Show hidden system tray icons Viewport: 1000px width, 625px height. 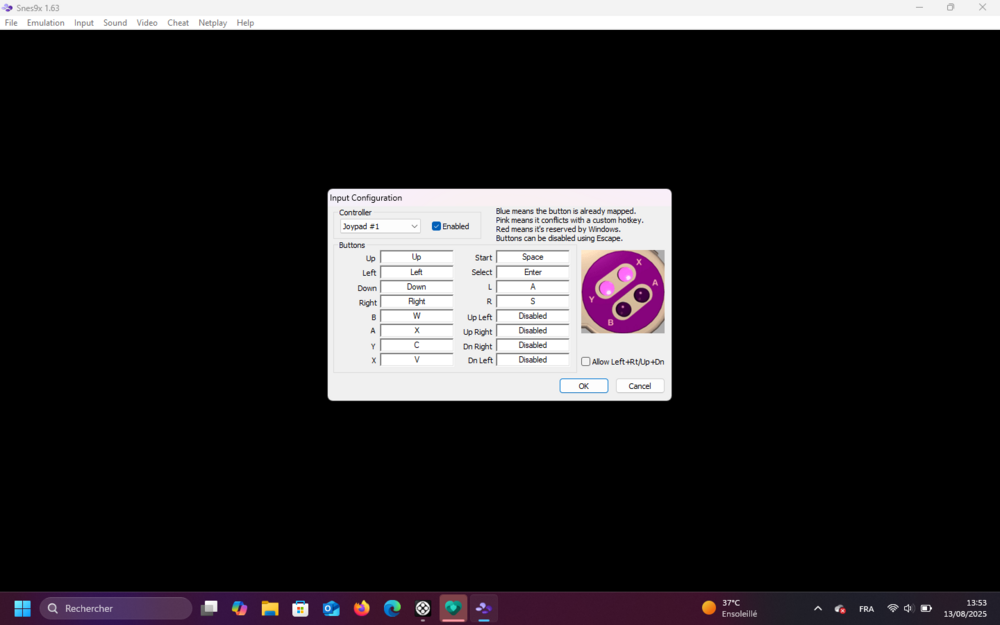tap(817, 608)
